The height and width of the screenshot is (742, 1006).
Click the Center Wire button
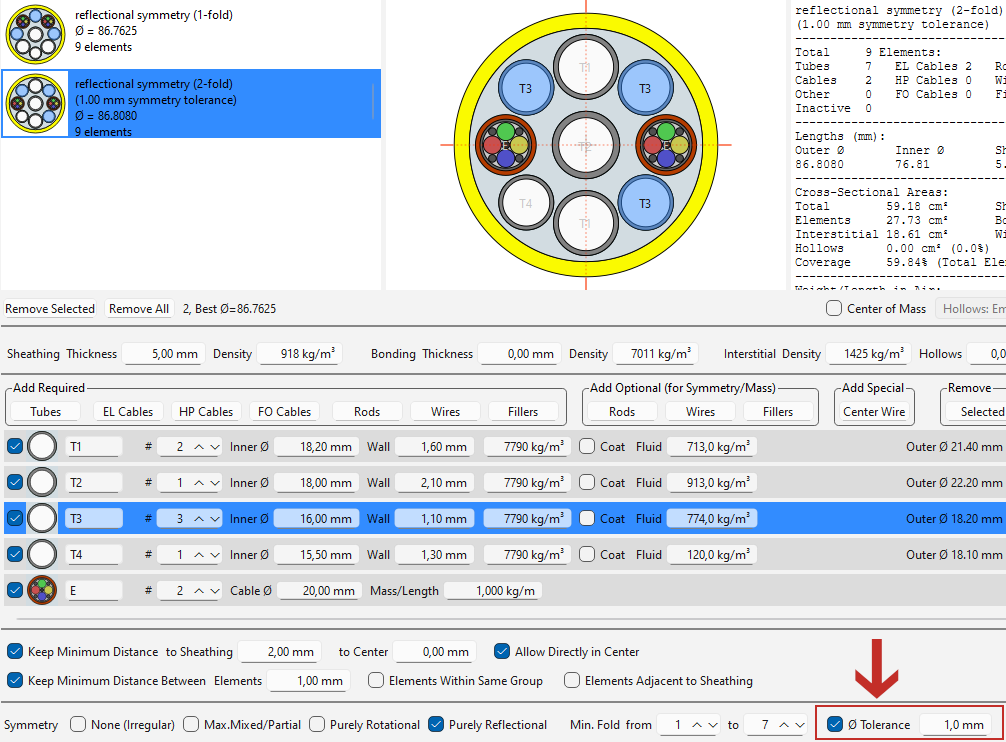[x=874, y=411]
